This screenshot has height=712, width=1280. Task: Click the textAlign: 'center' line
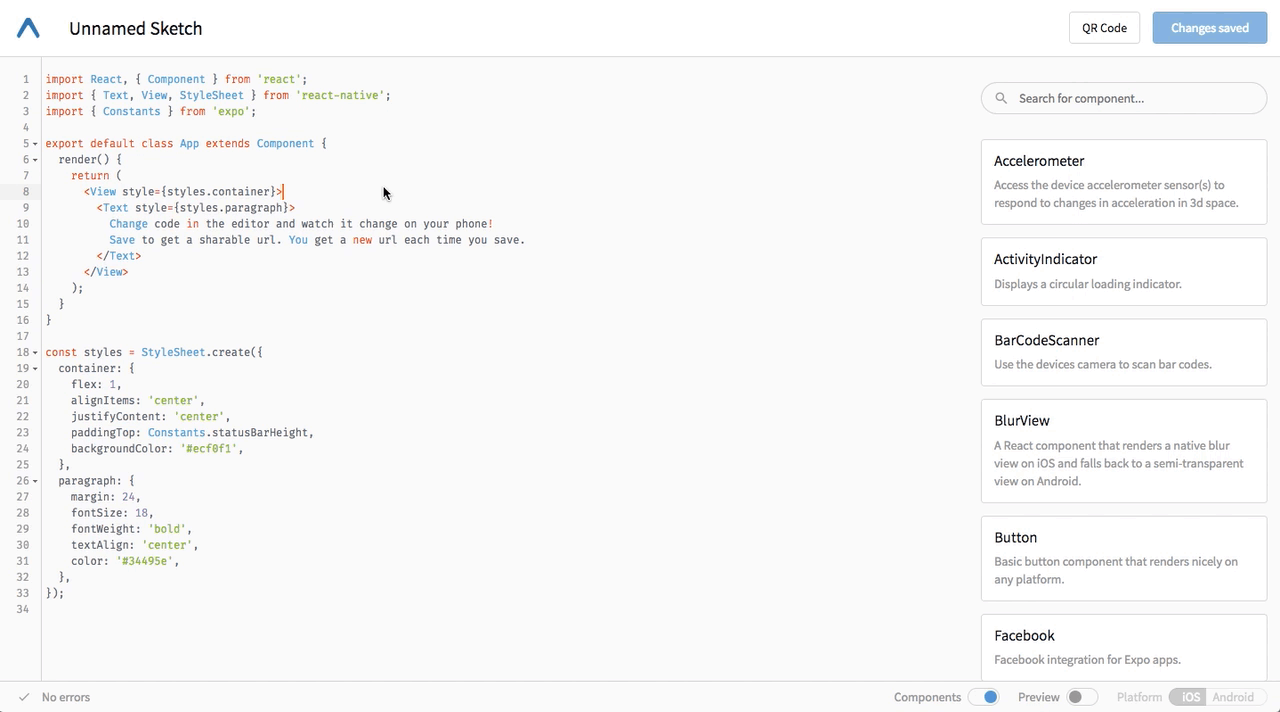coord(135,545)
